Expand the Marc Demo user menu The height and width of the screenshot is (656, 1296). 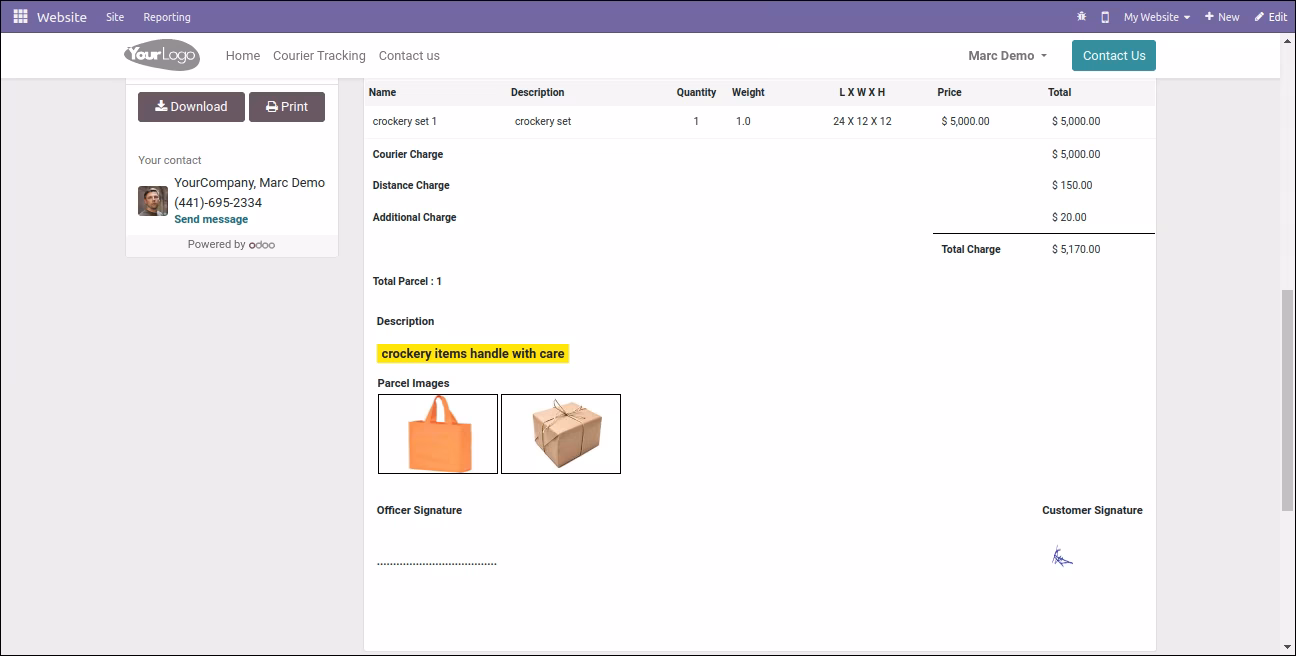[x=1008, y=56]
